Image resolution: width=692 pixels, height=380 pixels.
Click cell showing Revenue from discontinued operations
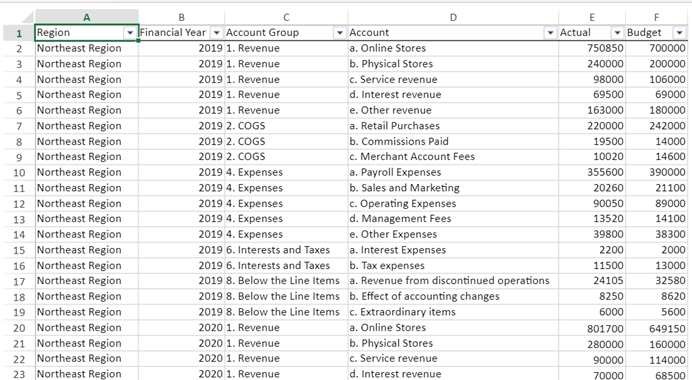453,281
